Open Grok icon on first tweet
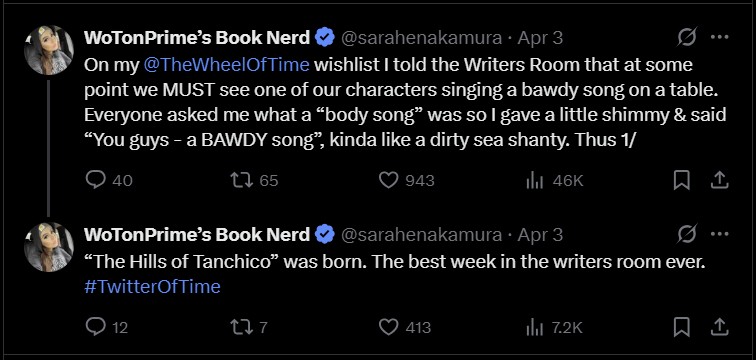 [687, 37]
